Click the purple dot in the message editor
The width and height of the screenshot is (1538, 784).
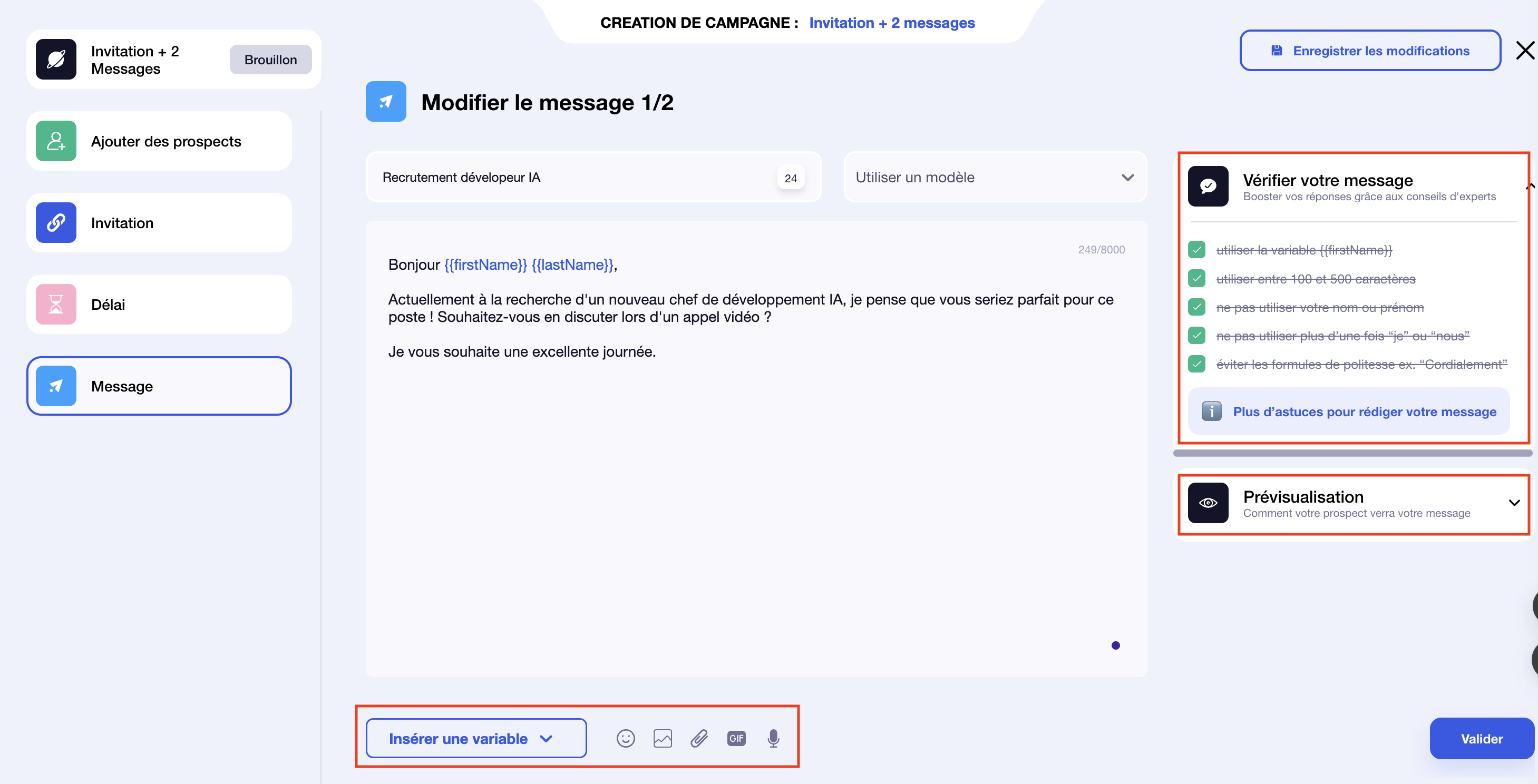(x=1115, y=645)
